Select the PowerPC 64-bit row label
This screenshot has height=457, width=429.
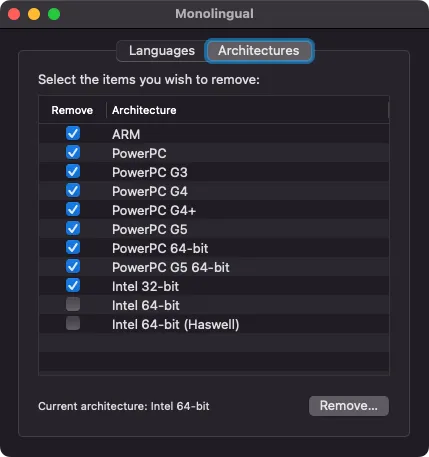pyautogui.click(x=160, y=248)
